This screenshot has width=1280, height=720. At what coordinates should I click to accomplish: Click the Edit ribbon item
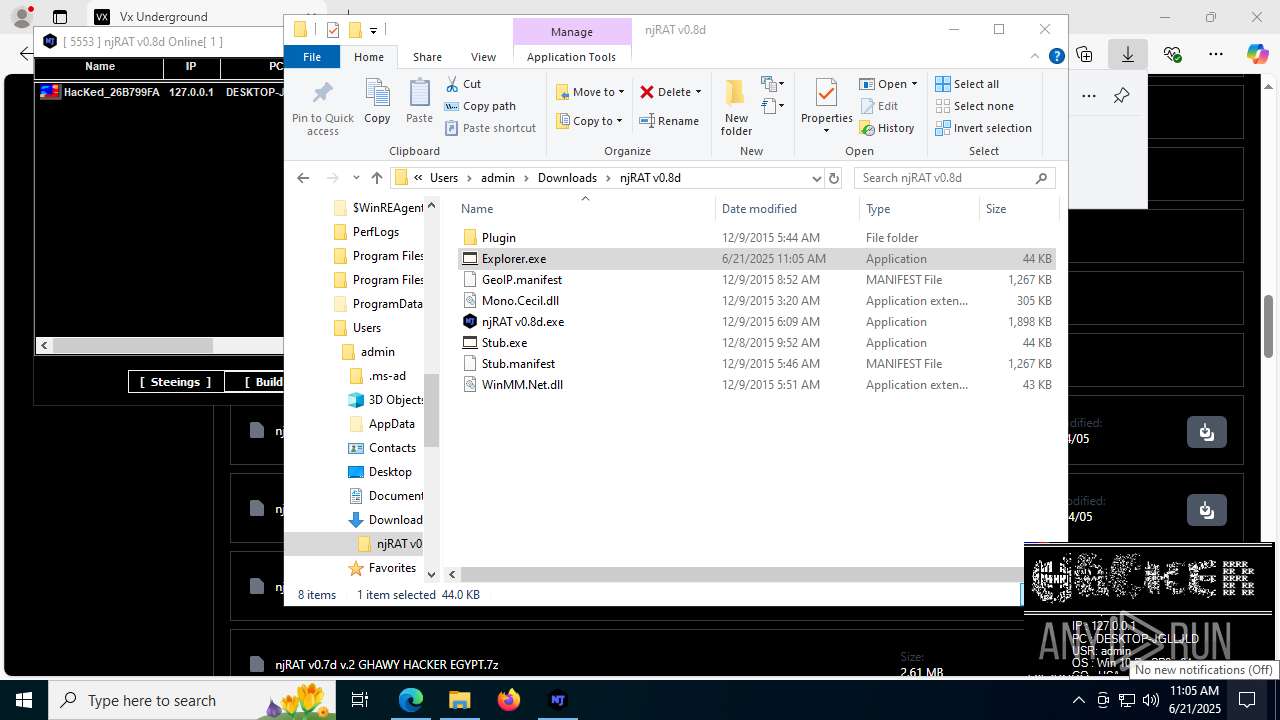pos(878,106)
